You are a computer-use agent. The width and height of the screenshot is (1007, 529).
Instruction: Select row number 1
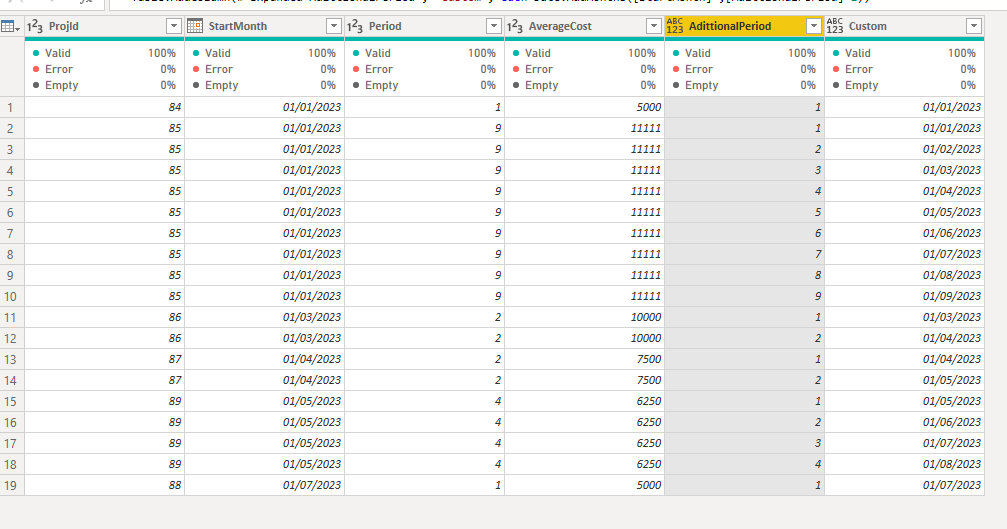[10, 107]
